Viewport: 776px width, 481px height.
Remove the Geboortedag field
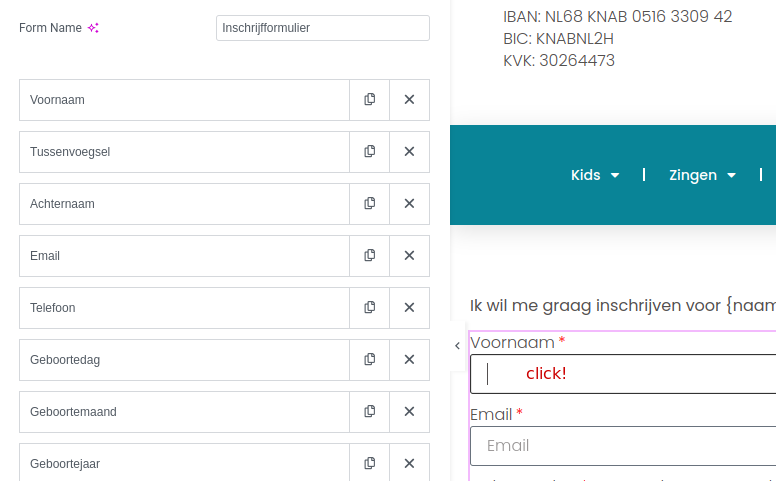[409, 360]
